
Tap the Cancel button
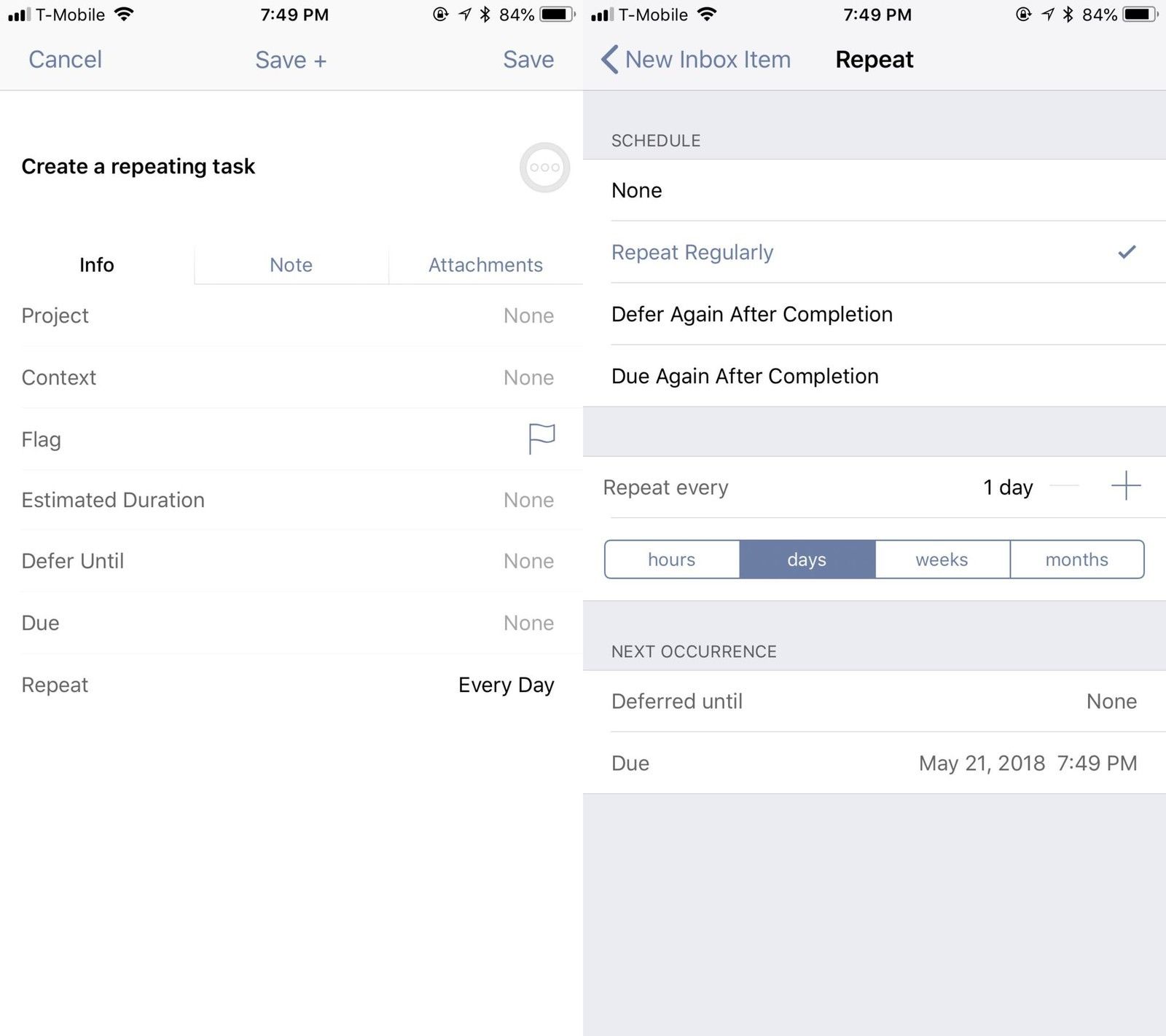[65, 60]
